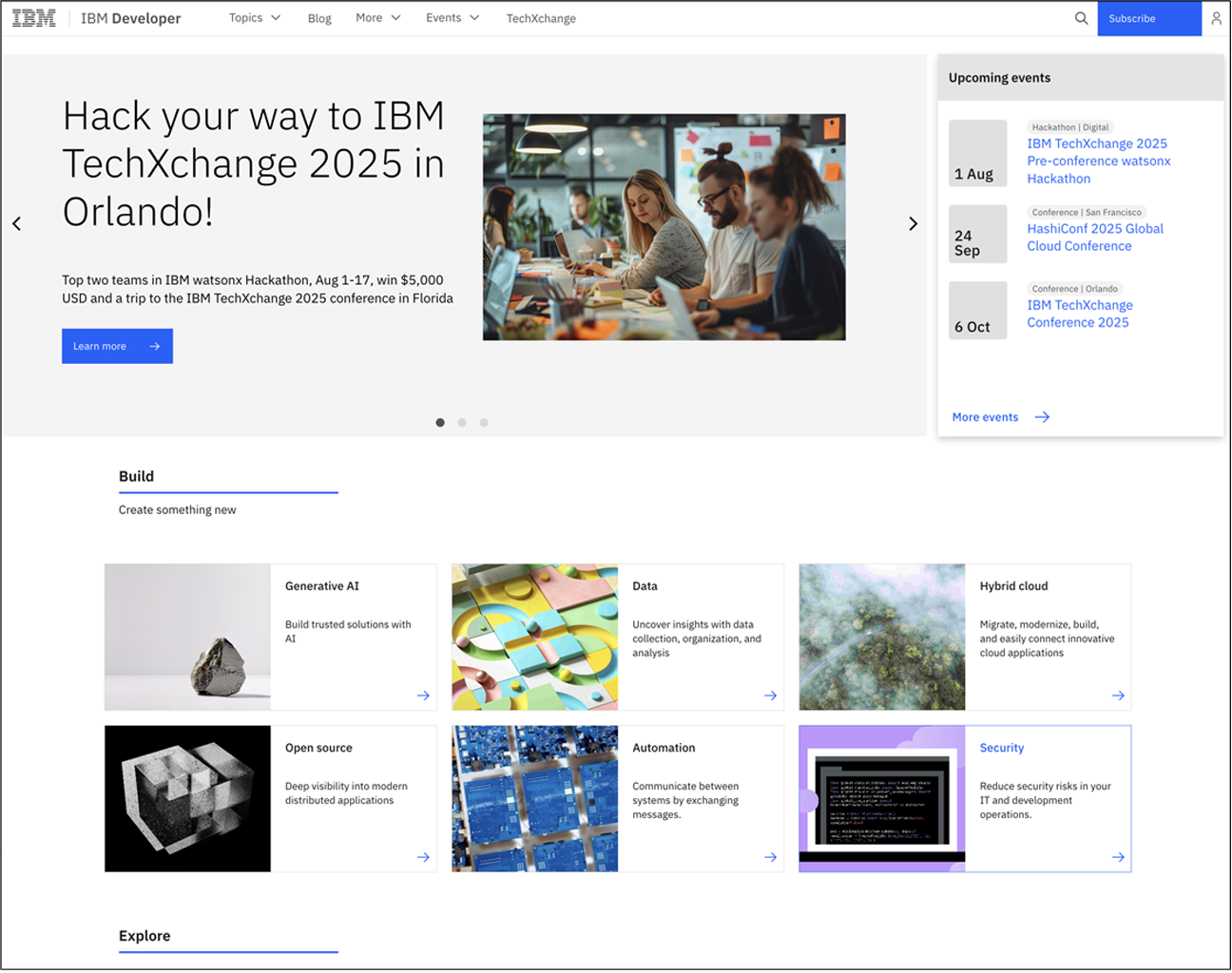Click the Generative AI rock thumbnail

pyautogui.click(x=187, y=637)
